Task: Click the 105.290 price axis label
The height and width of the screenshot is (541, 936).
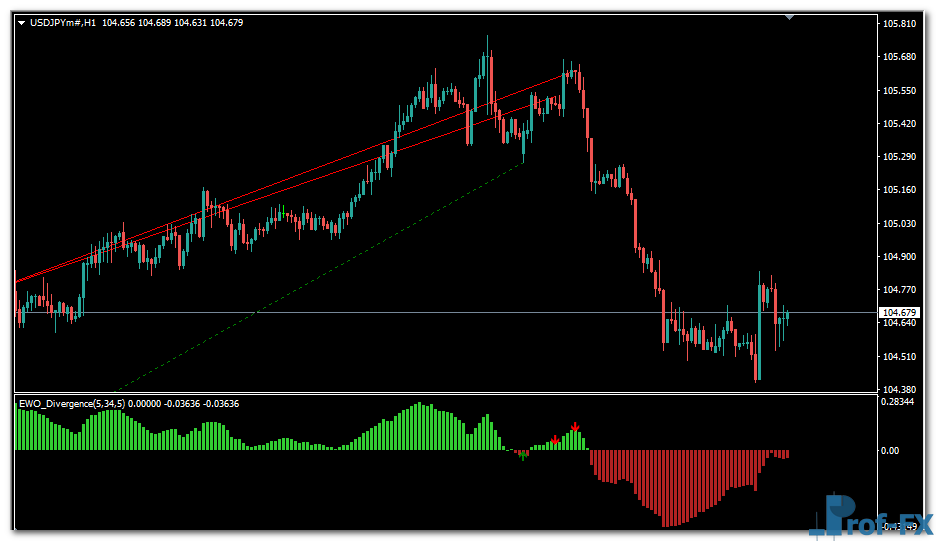Action: 900,157
